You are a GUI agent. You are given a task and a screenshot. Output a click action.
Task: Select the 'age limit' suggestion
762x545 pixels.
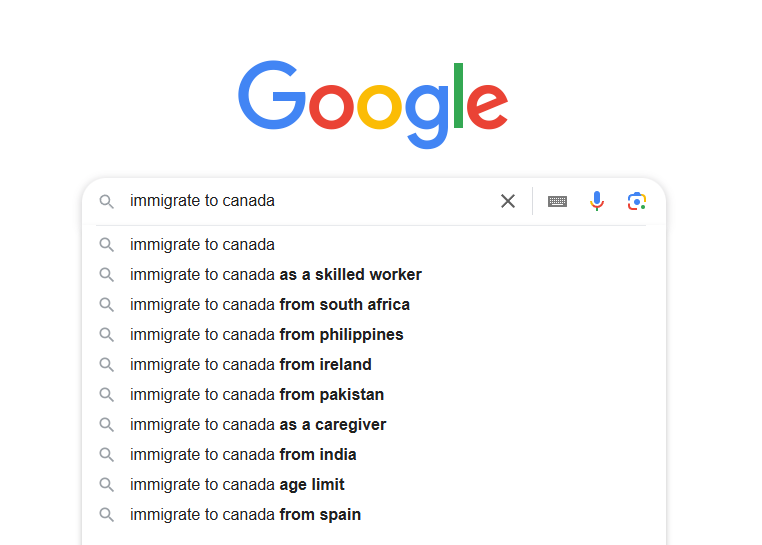(x=237, y=485)
